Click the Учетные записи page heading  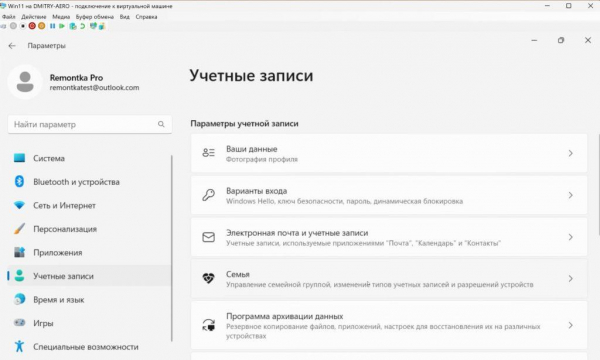coord(251,76)
